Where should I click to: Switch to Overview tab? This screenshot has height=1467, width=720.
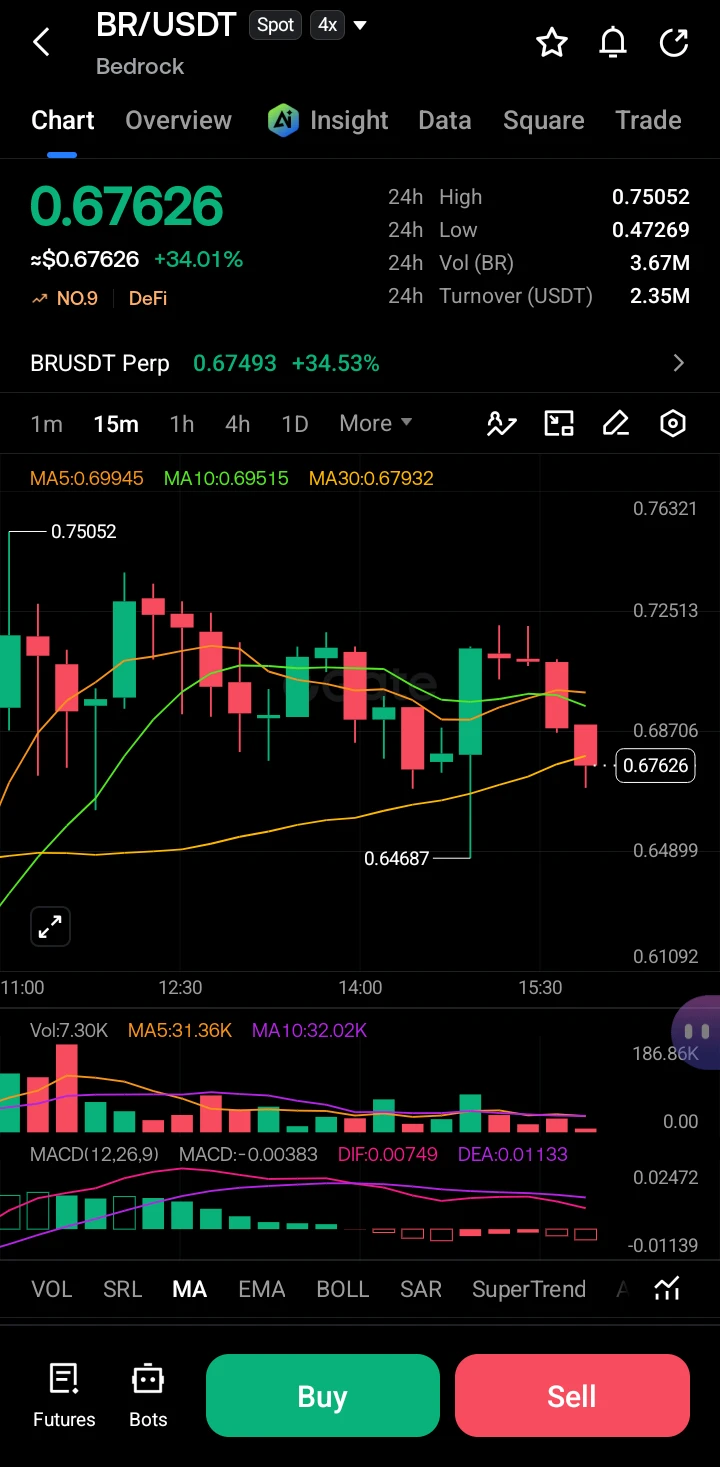178,120
